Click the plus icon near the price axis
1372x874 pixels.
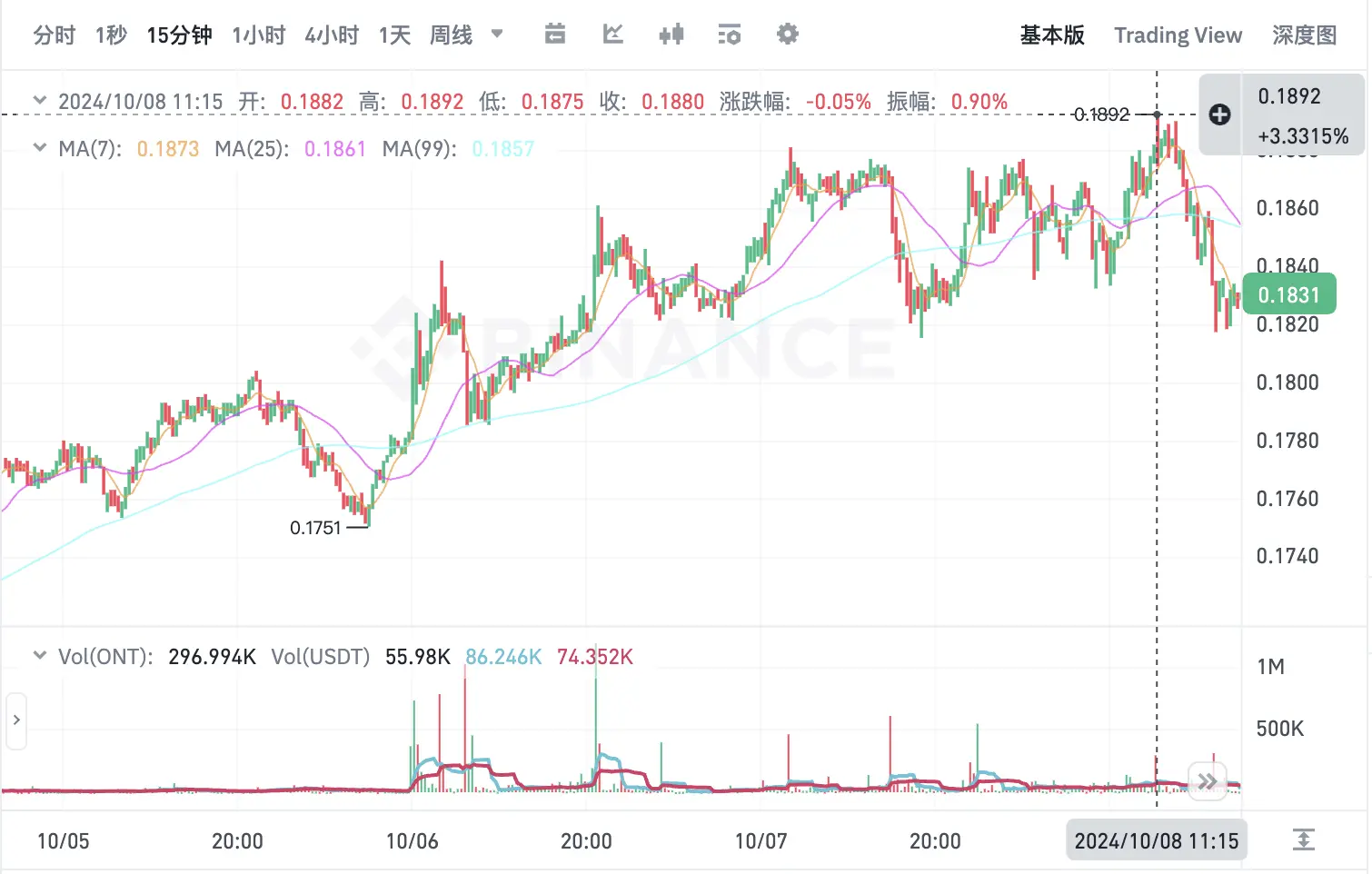tap(1219, 114)
